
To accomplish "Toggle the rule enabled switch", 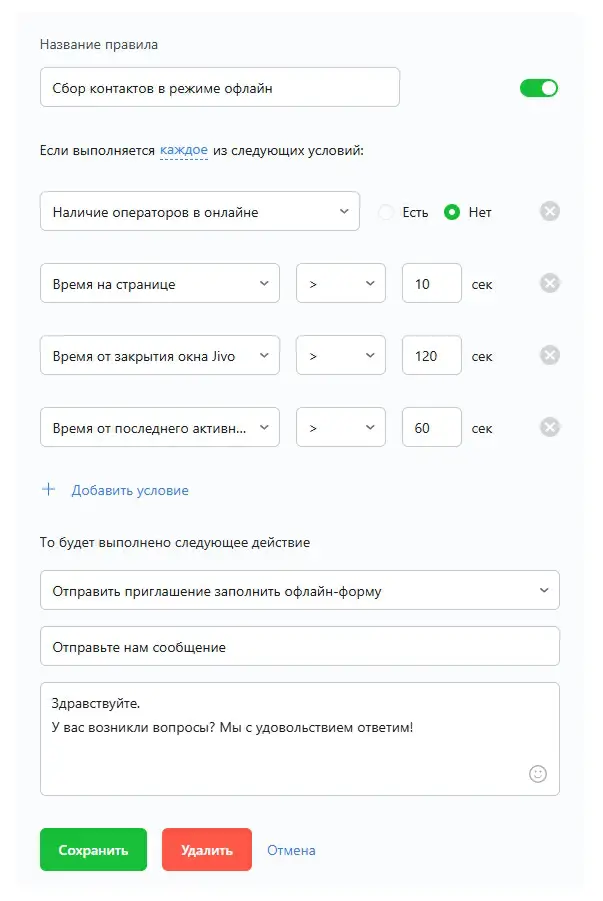I will click(x=539, y=88).
